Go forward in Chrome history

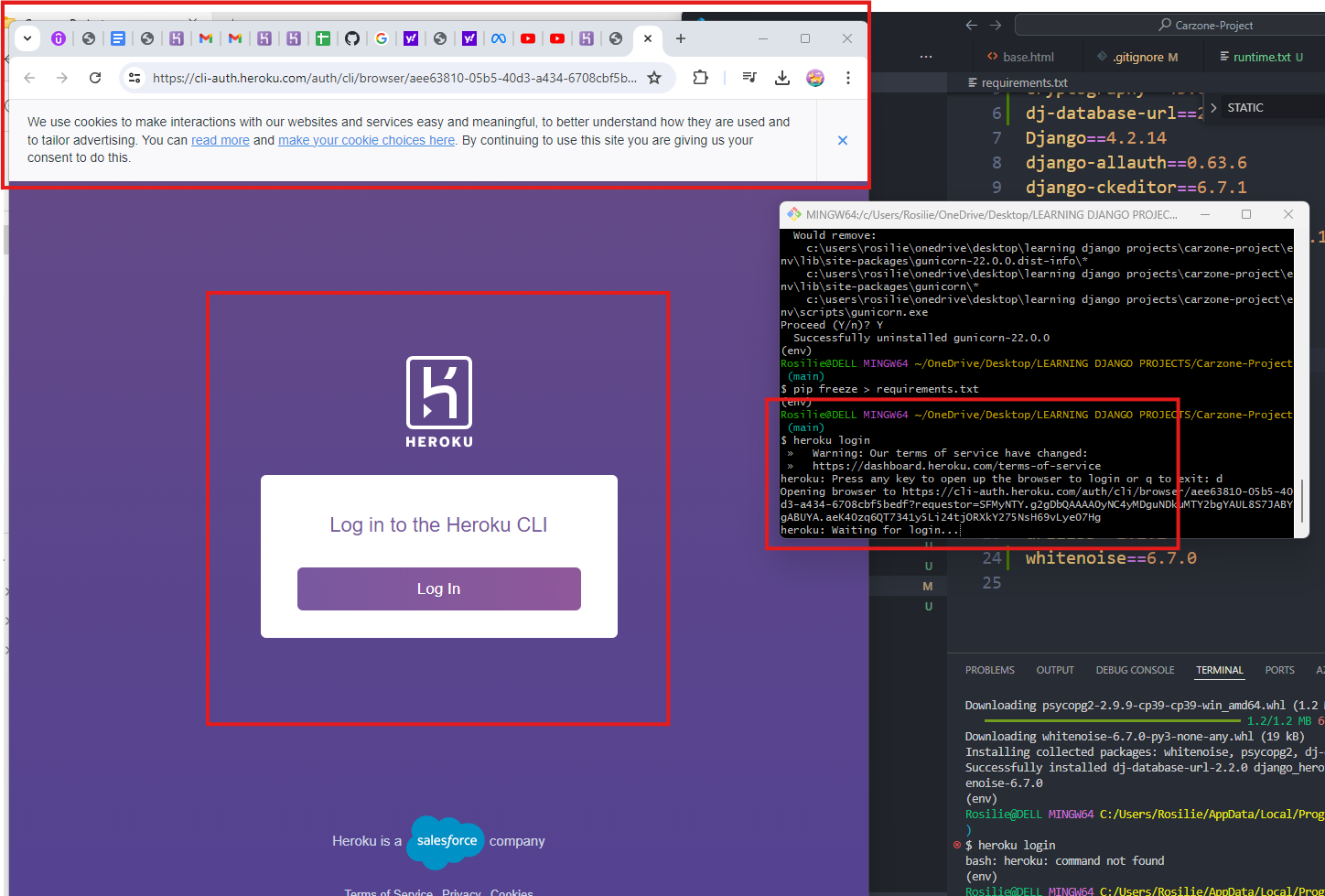pos(62,78)
